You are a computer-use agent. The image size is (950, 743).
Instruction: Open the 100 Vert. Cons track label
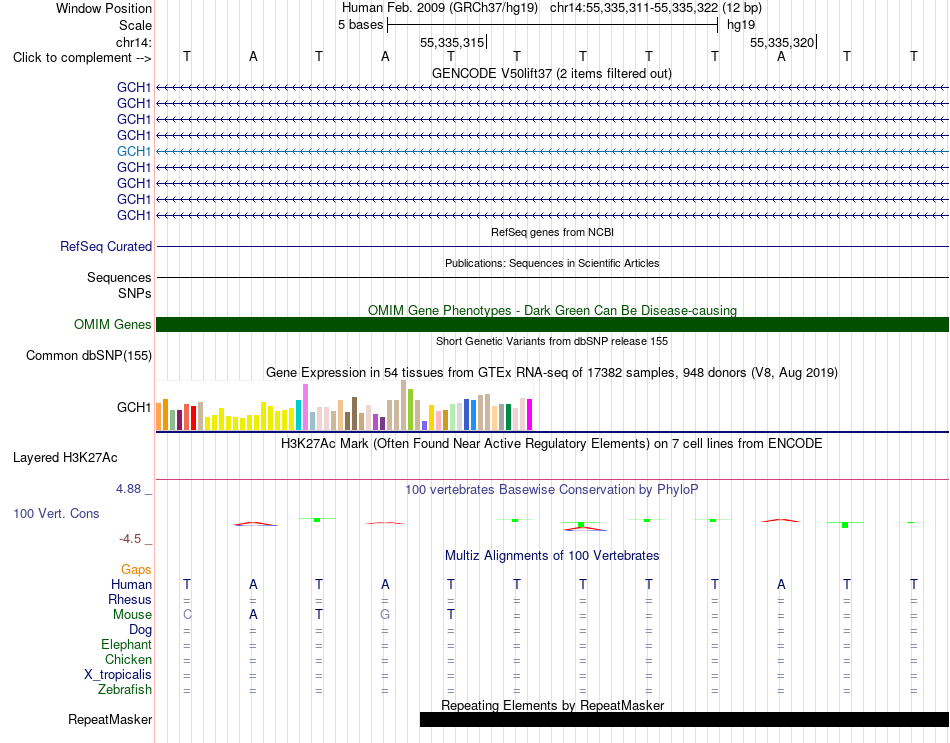tap(56, 513)
